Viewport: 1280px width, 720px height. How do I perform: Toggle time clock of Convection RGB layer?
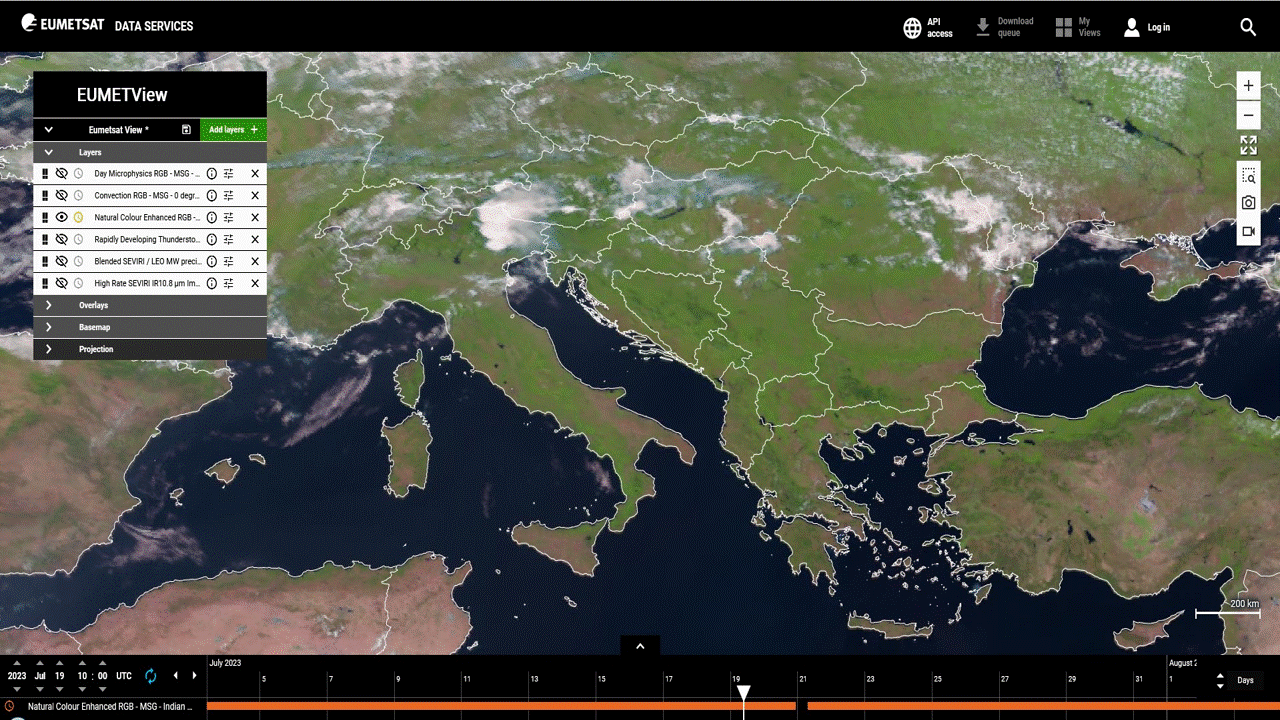point(78,195)
